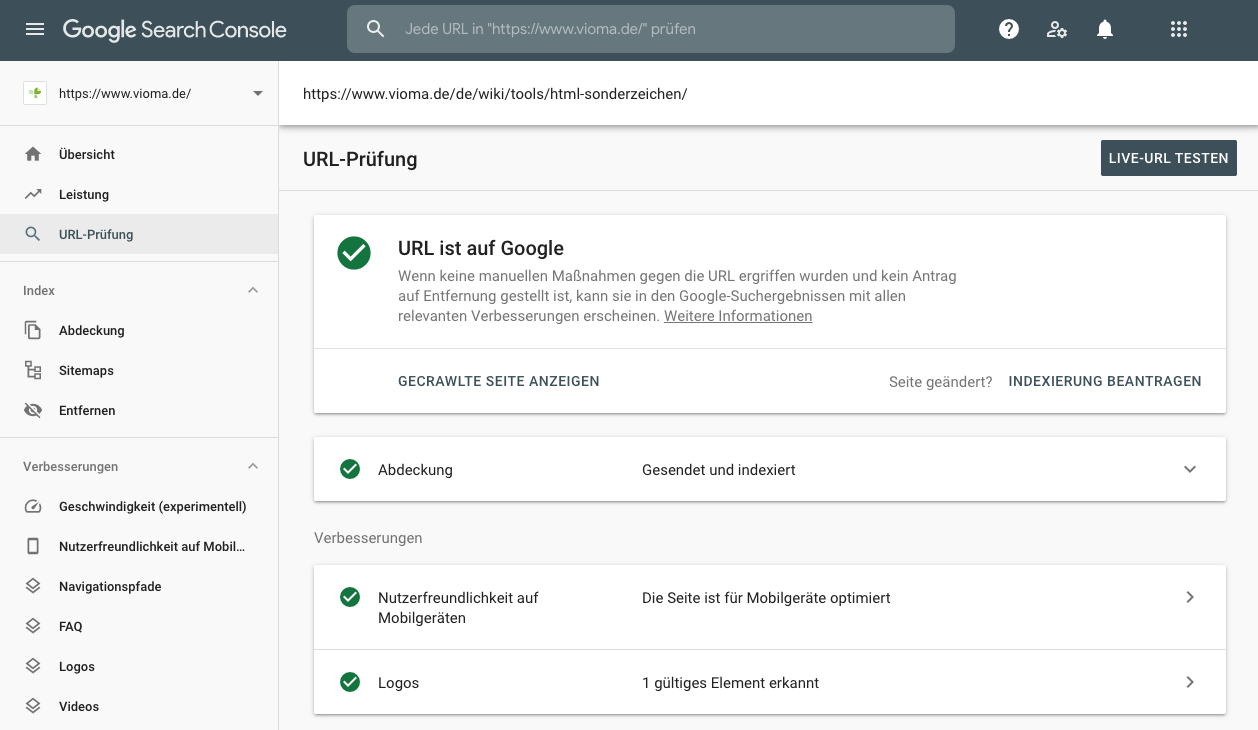Collapse the Verbesserungen sidebar section
This screenshot has height=730, width=1258.
click(253, 466)
